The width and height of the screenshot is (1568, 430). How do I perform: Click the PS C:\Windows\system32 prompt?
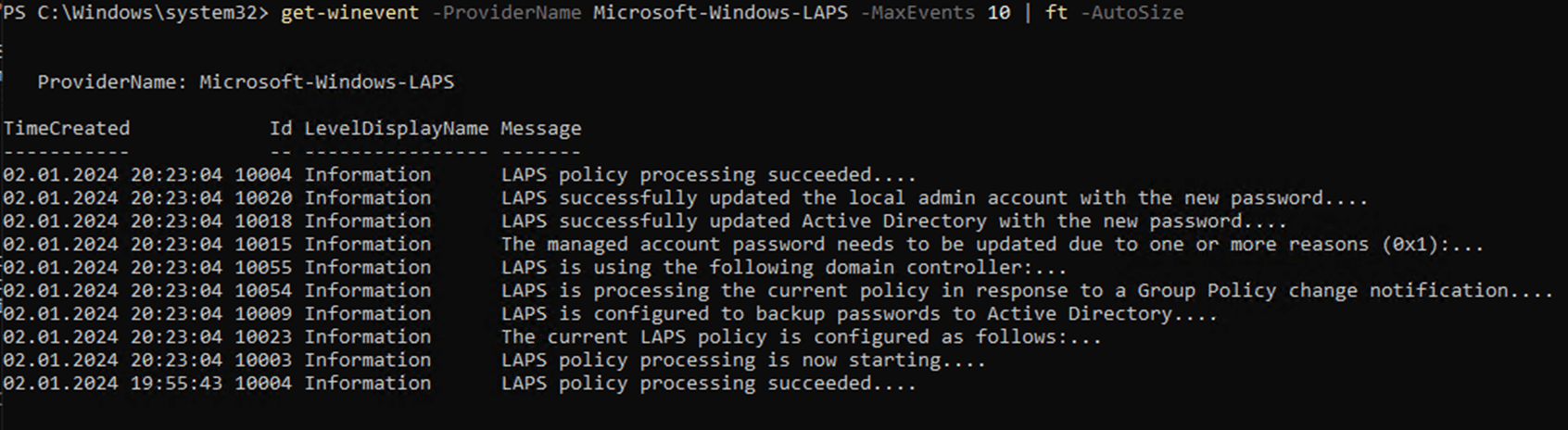(136, 13)
